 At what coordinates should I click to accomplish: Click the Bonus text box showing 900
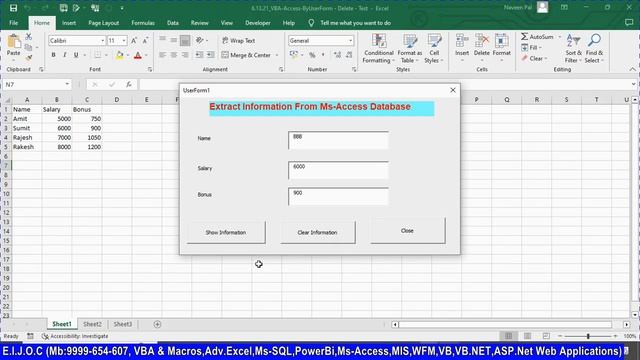coord(338,196)
